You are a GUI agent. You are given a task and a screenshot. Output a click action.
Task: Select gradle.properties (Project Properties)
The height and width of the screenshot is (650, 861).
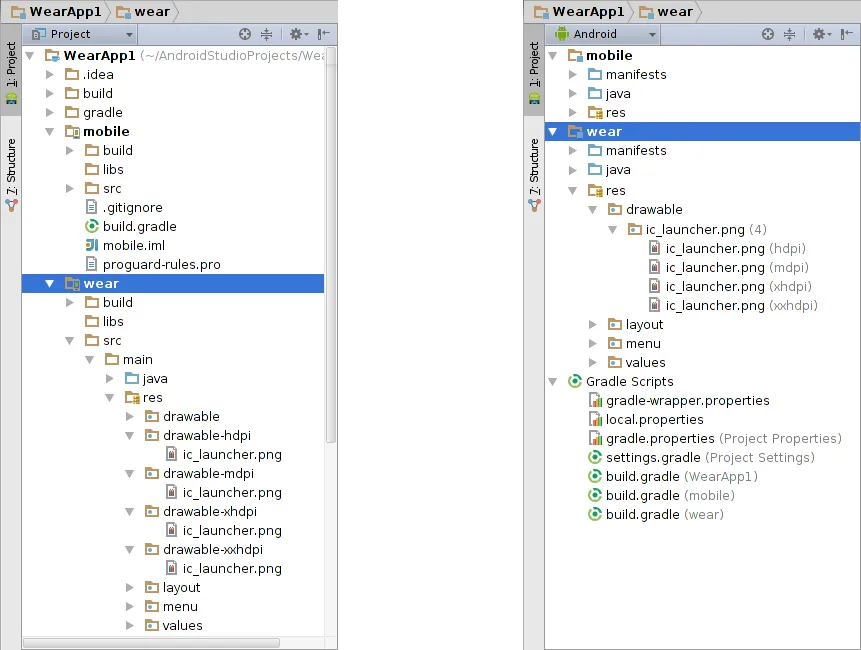pyautogui.click(x=715, y=438)
